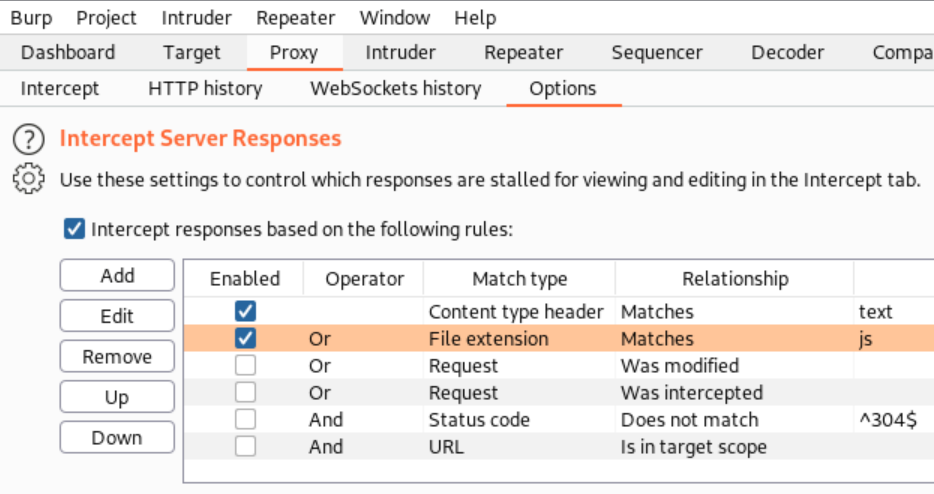Open the Window menu
This screenshot has width=934, height=494.
pyautogui.click(x=395, y=18)
